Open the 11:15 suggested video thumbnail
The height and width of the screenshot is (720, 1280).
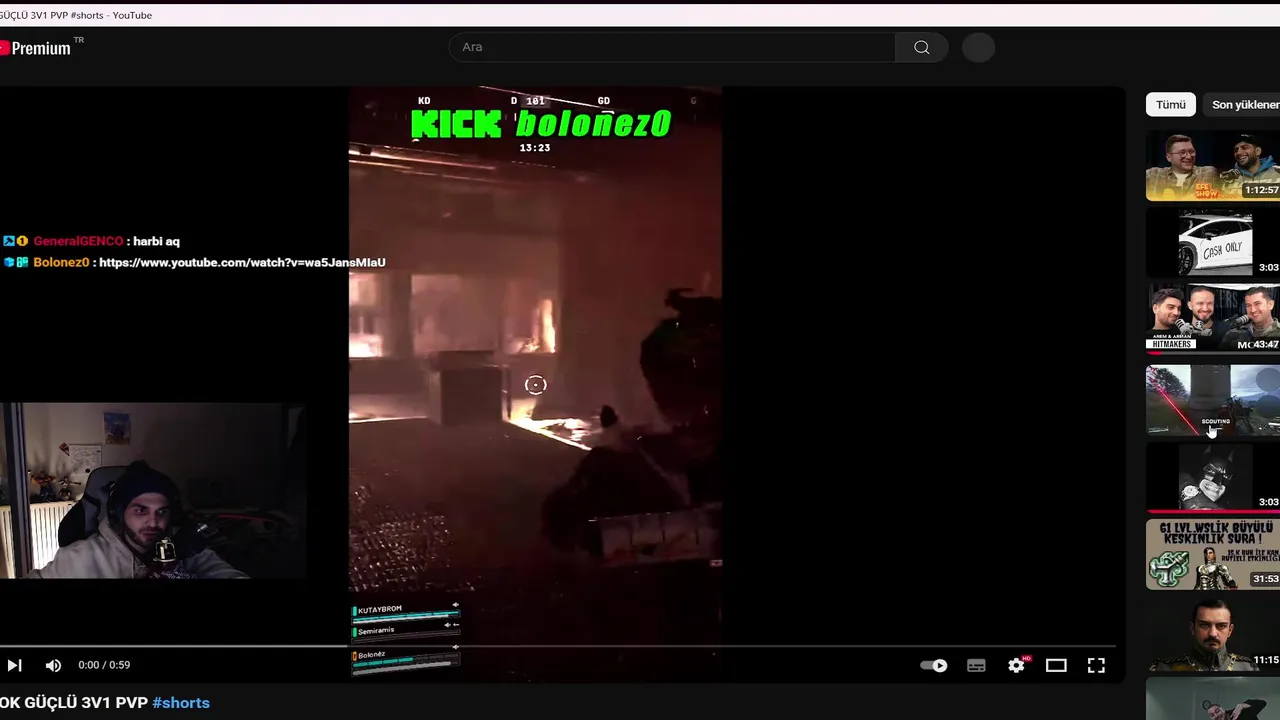[1213, 633]
